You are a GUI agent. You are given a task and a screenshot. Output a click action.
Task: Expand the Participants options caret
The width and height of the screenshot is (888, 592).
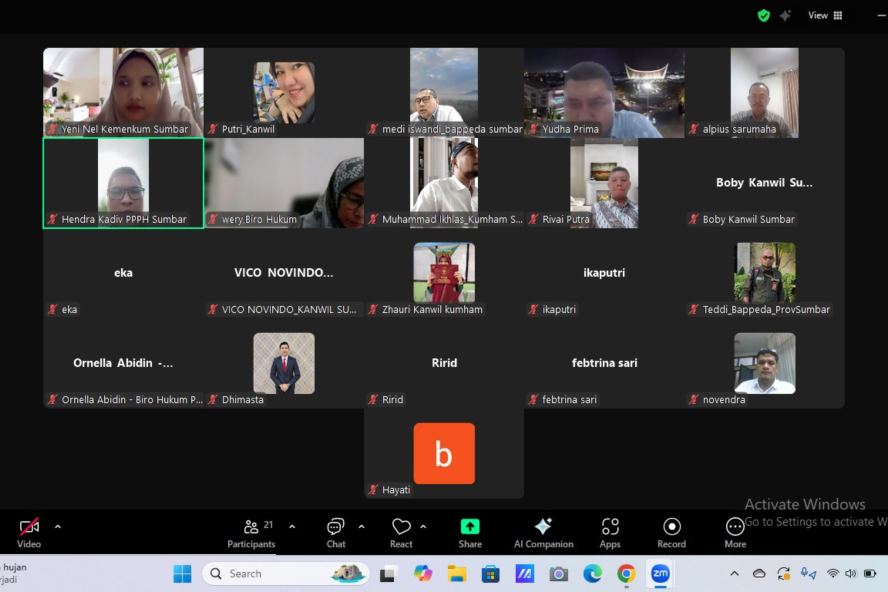tap(292, 527)
